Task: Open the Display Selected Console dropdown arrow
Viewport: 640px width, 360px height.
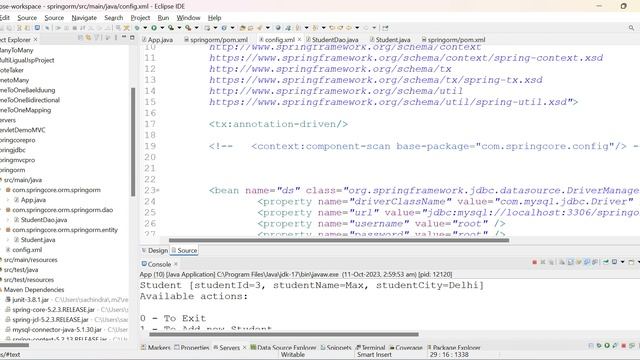Action: [622, 262]
